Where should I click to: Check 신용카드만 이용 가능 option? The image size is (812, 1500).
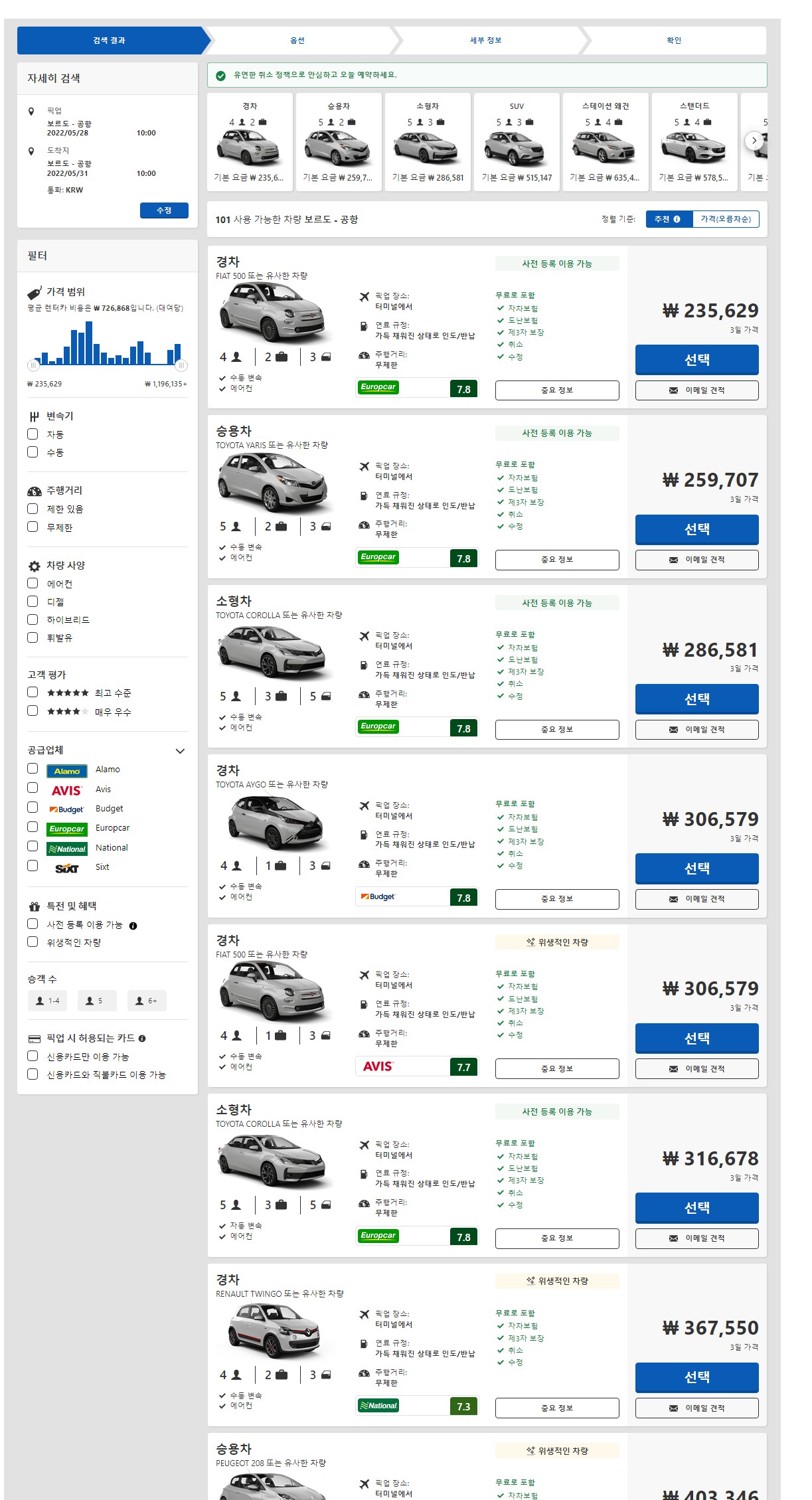(33, 1056)
